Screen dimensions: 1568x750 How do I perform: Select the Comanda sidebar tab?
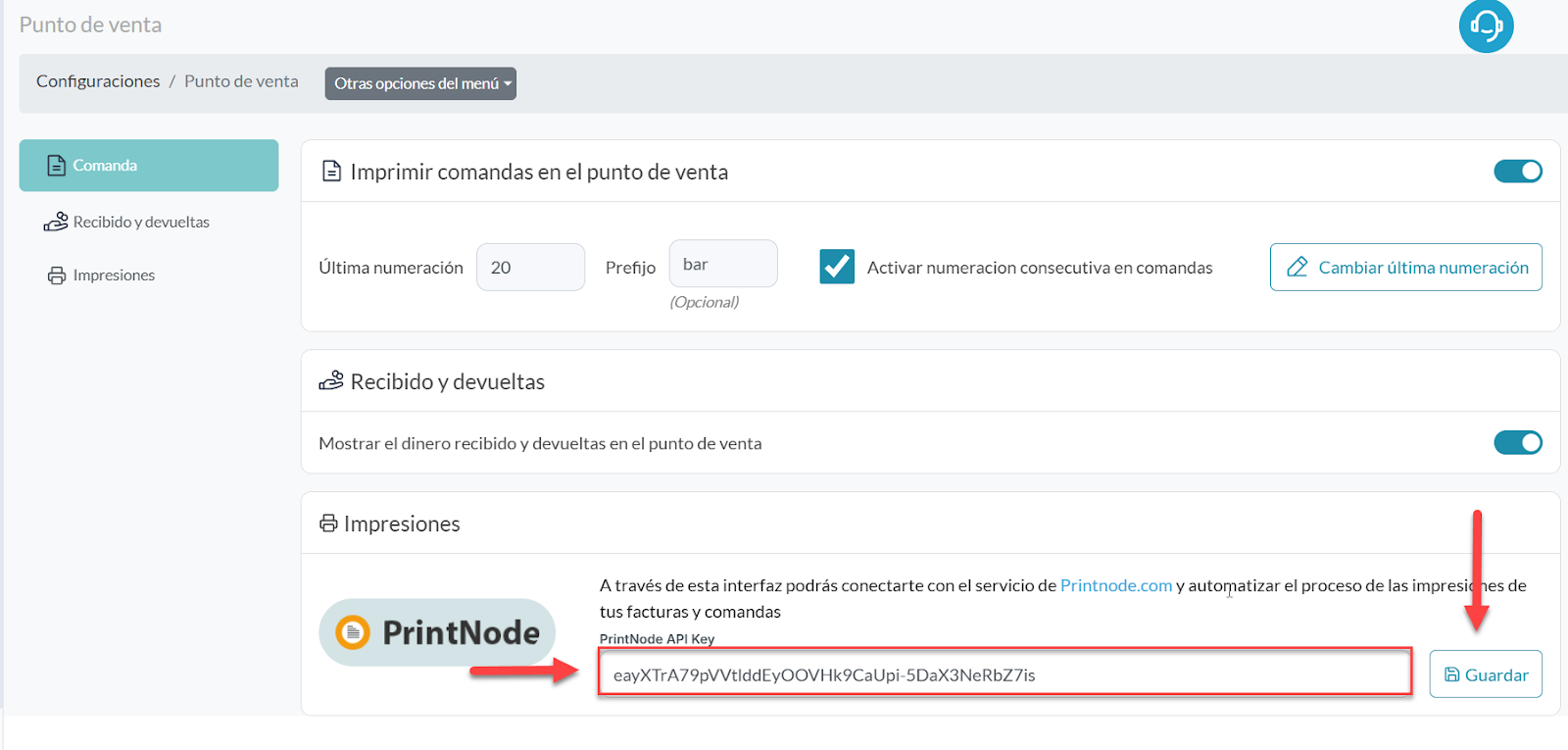pos(149,166)
